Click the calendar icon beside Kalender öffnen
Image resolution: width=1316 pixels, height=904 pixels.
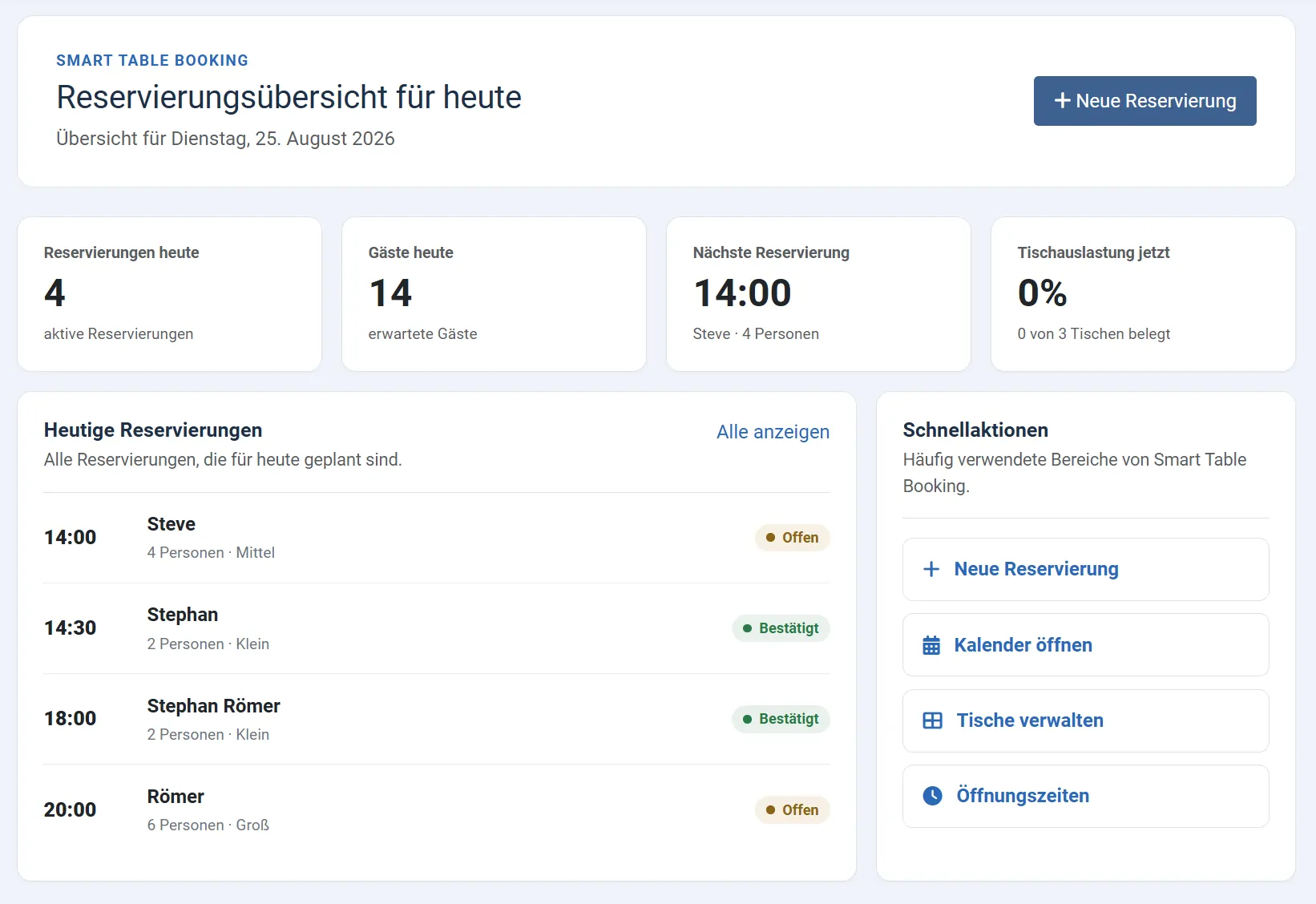[x=931, y=645]
